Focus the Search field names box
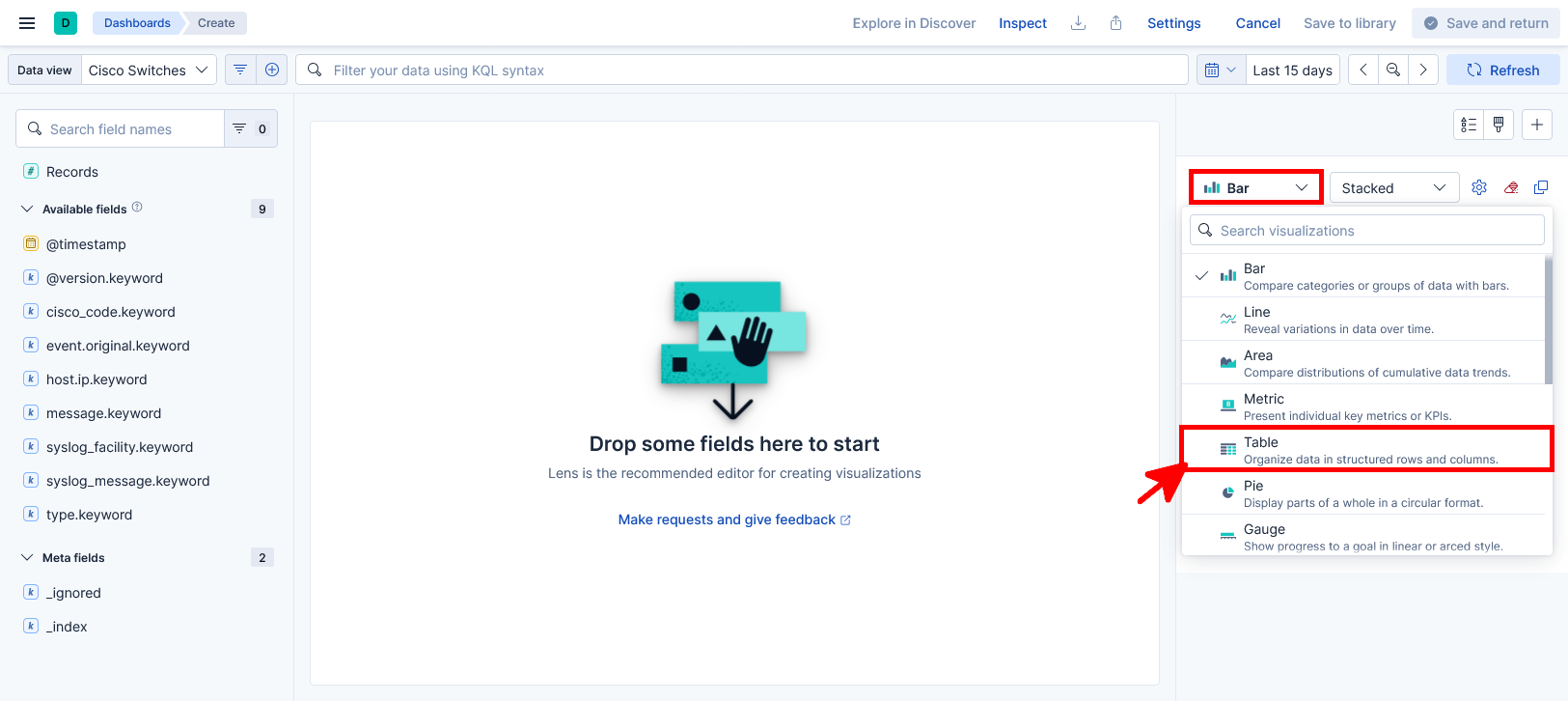The image size is (1568, 701). (121, 128)
